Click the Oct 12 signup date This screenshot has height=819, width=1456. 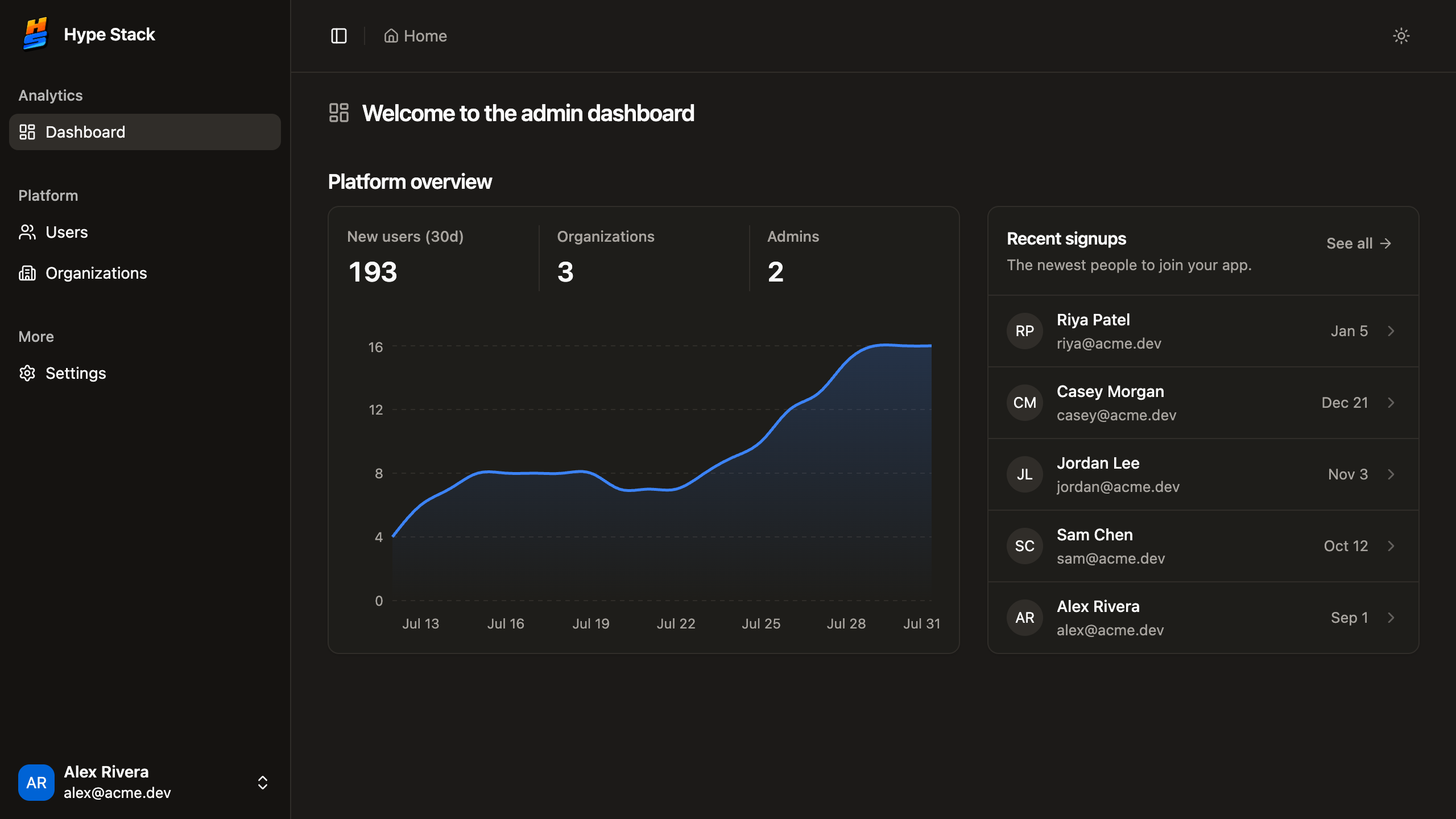(x=1346, y=546)
